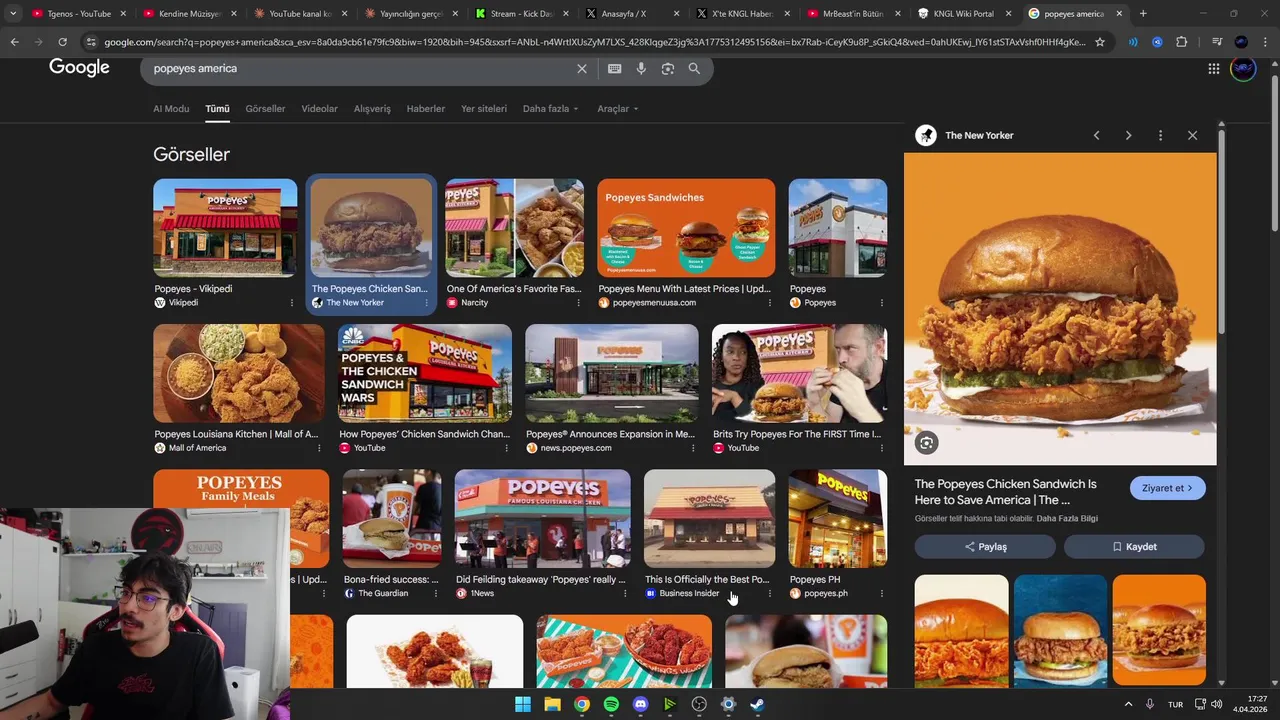Show hidden system tray icons
This screenshot has width=1280, height=720.
1128,704
